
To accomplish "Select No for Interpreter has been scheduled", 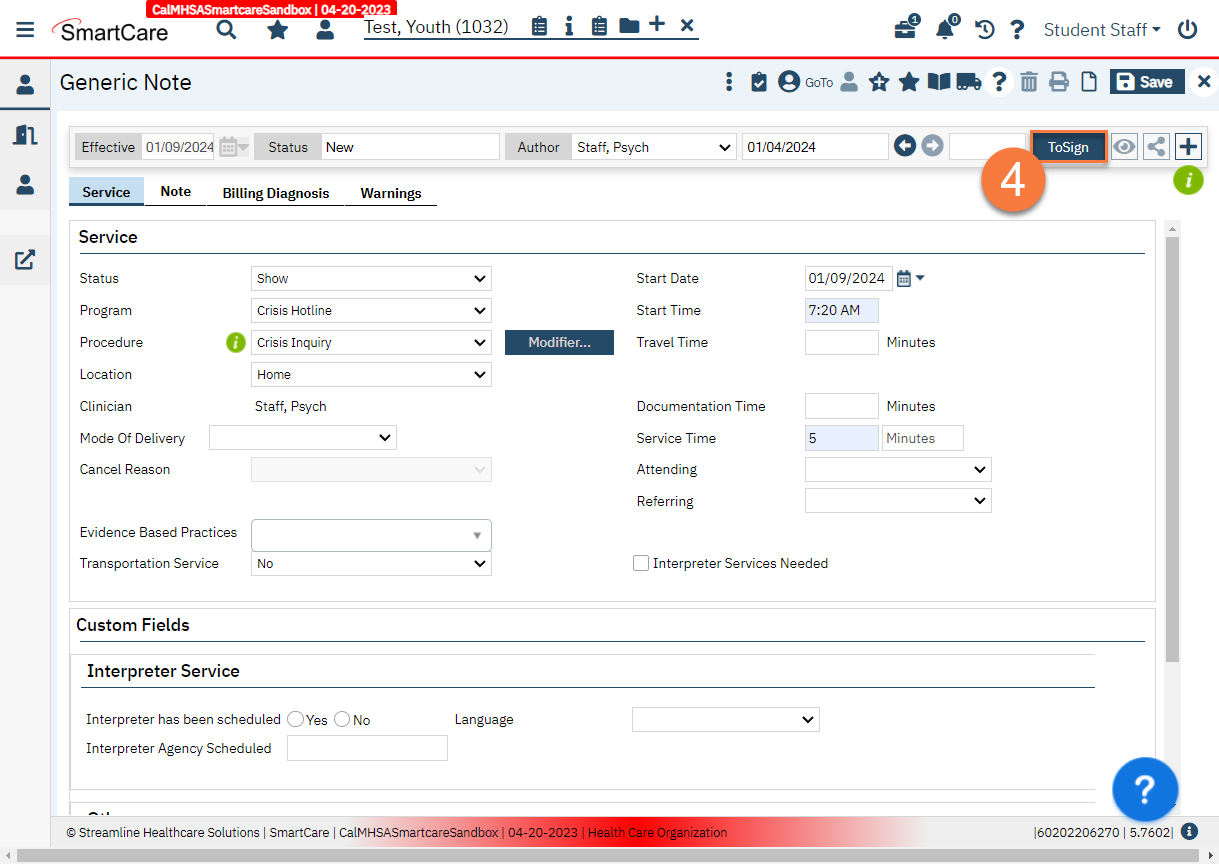I will (342, 719).
